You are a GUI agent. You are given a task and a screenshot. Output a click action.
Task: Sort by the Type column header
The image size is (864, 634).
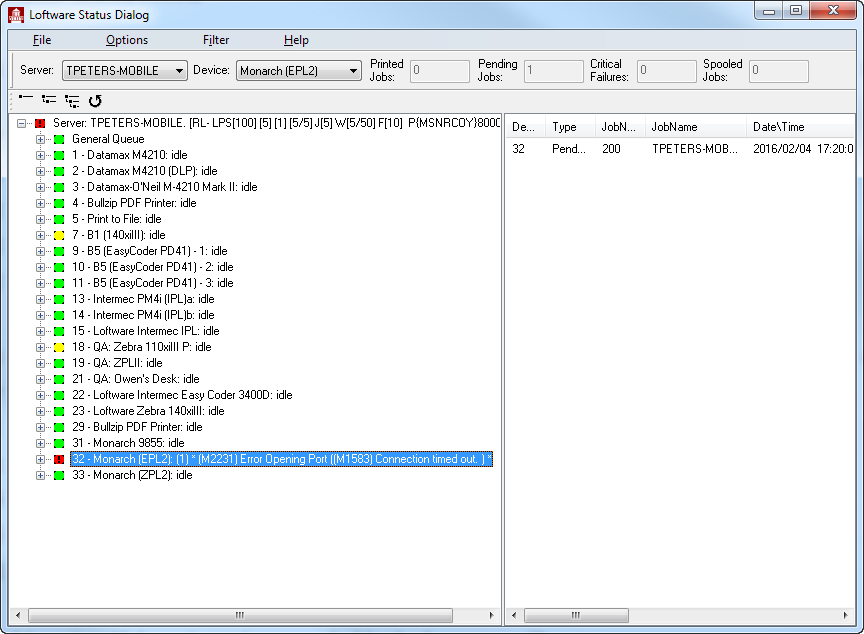point(570,127)
